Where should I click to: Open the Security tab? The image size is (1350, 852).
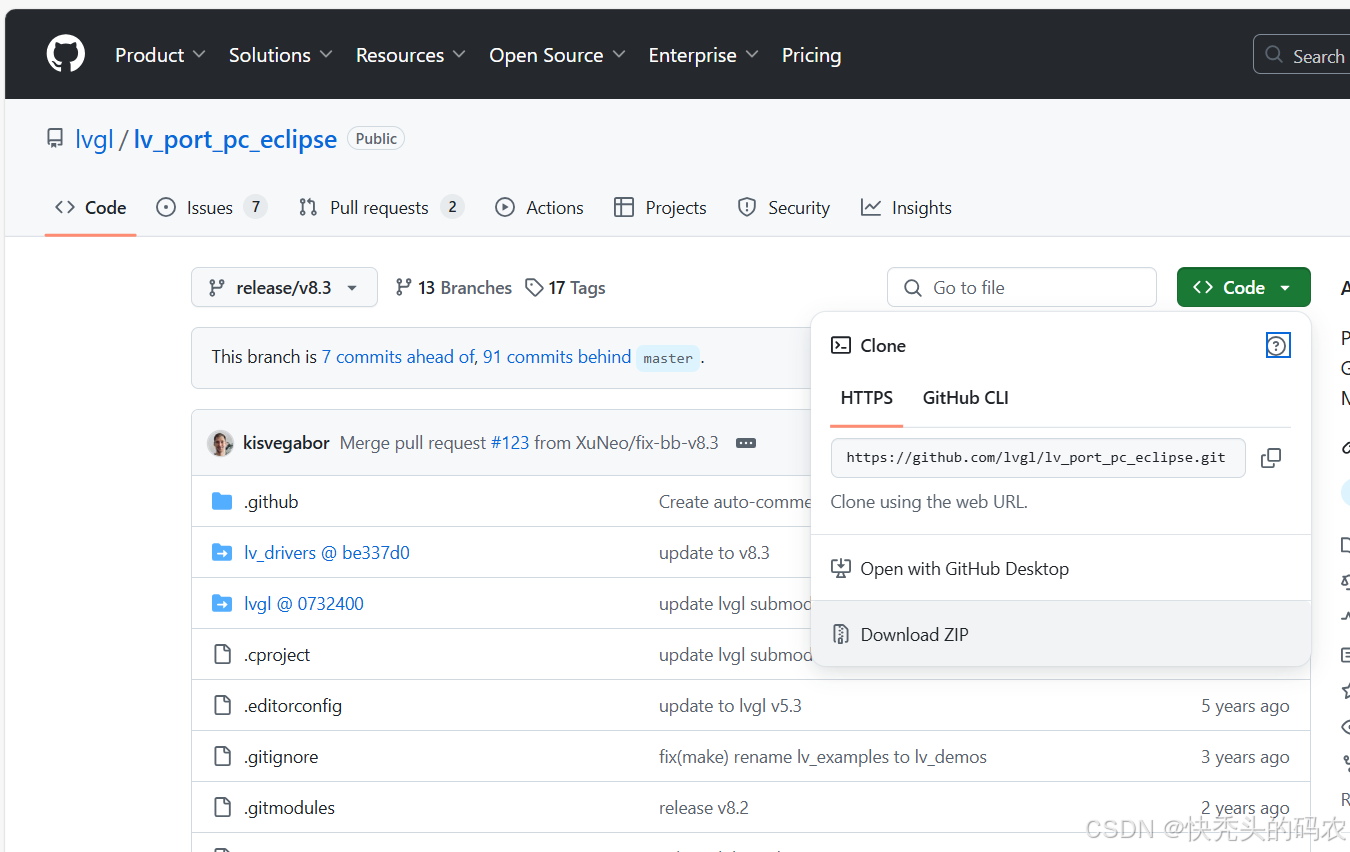point(784,207)
